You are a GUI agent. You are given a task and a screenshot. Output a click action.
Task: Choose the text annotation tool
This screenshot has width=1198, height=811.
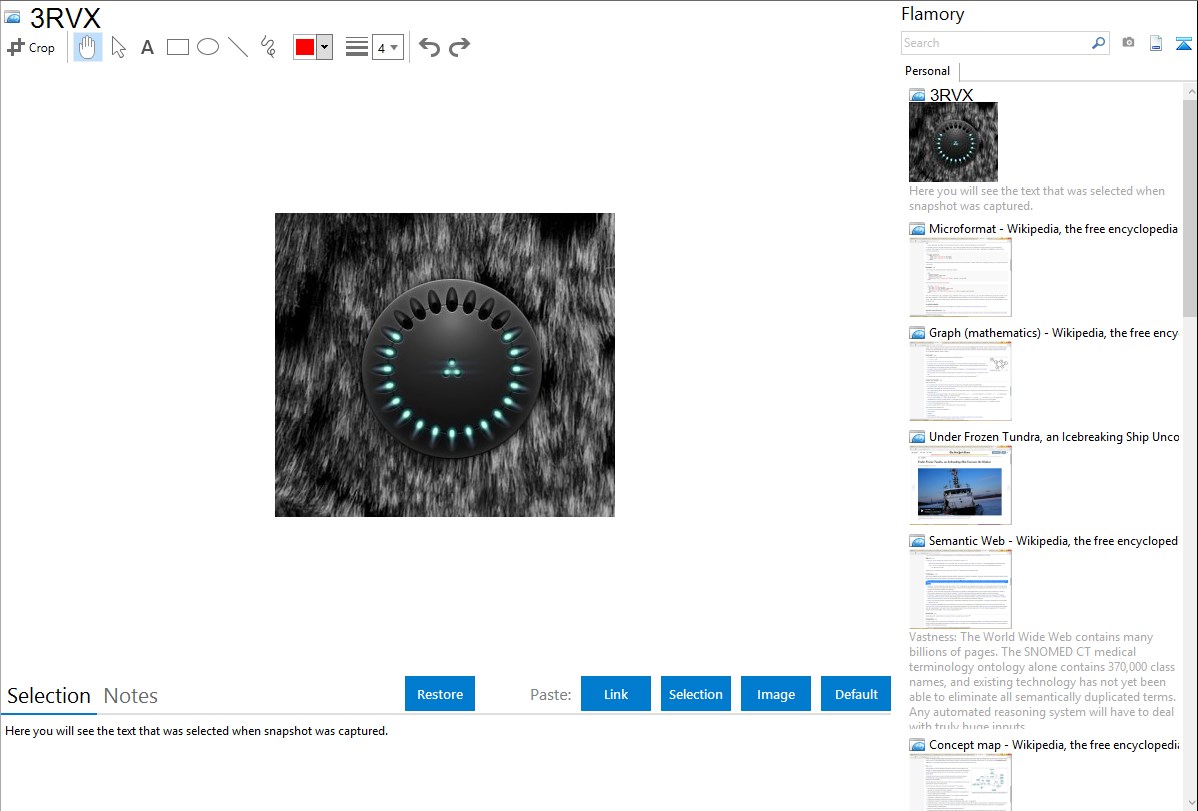point(147,47)
